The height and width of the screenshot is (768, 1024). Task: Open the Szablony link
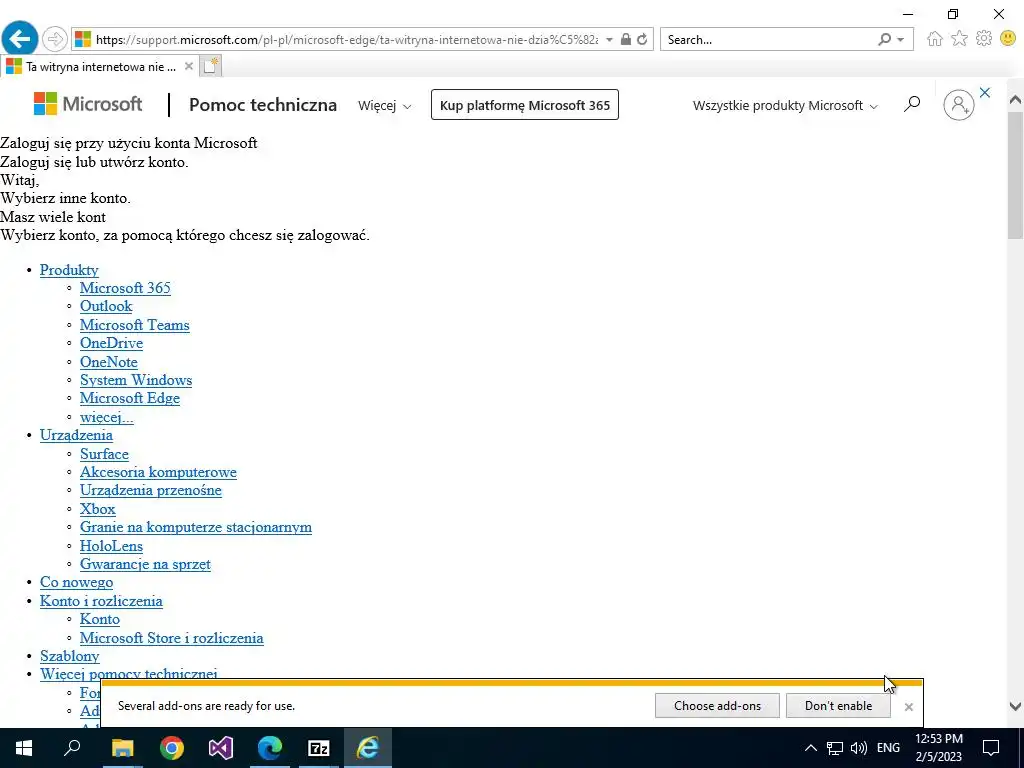[x=70, y=656]
